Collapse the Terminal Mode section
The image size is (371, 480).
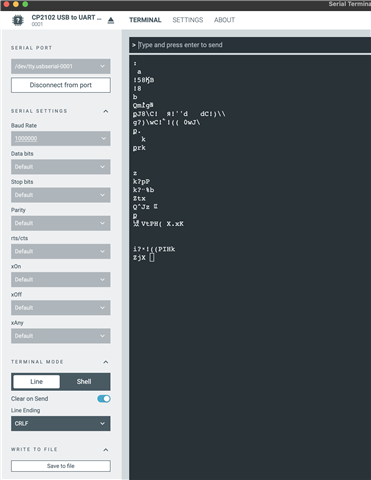106,362
